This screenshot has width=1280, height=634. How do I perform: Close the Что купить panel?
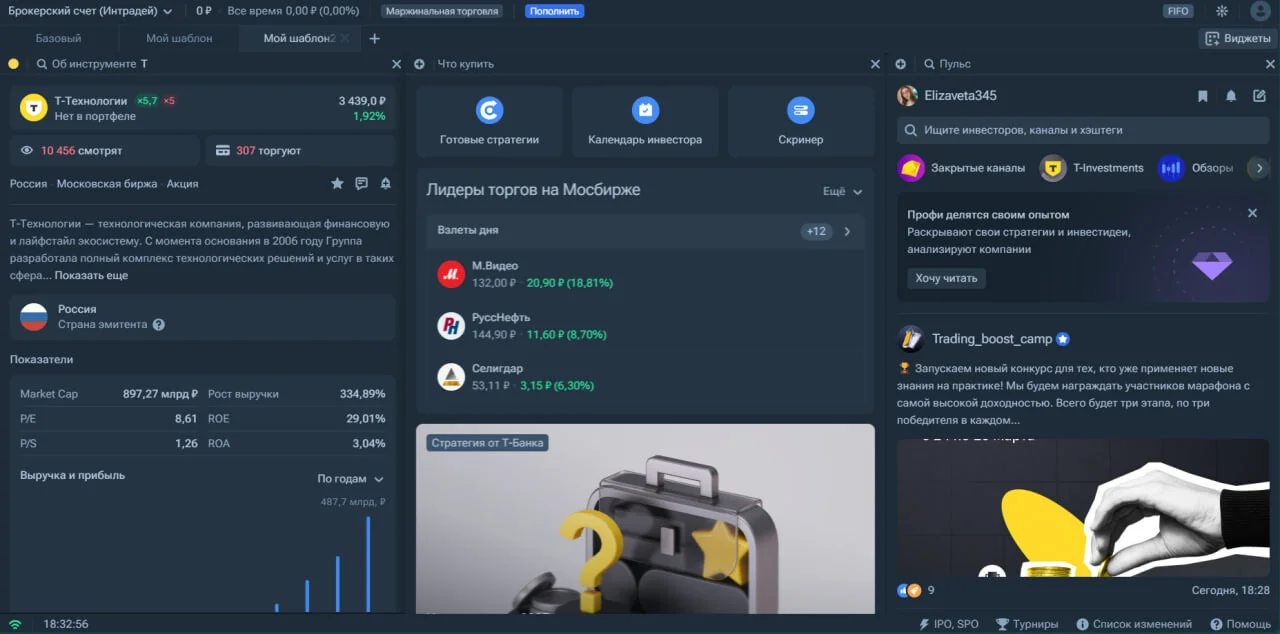[x=875, y=64]
